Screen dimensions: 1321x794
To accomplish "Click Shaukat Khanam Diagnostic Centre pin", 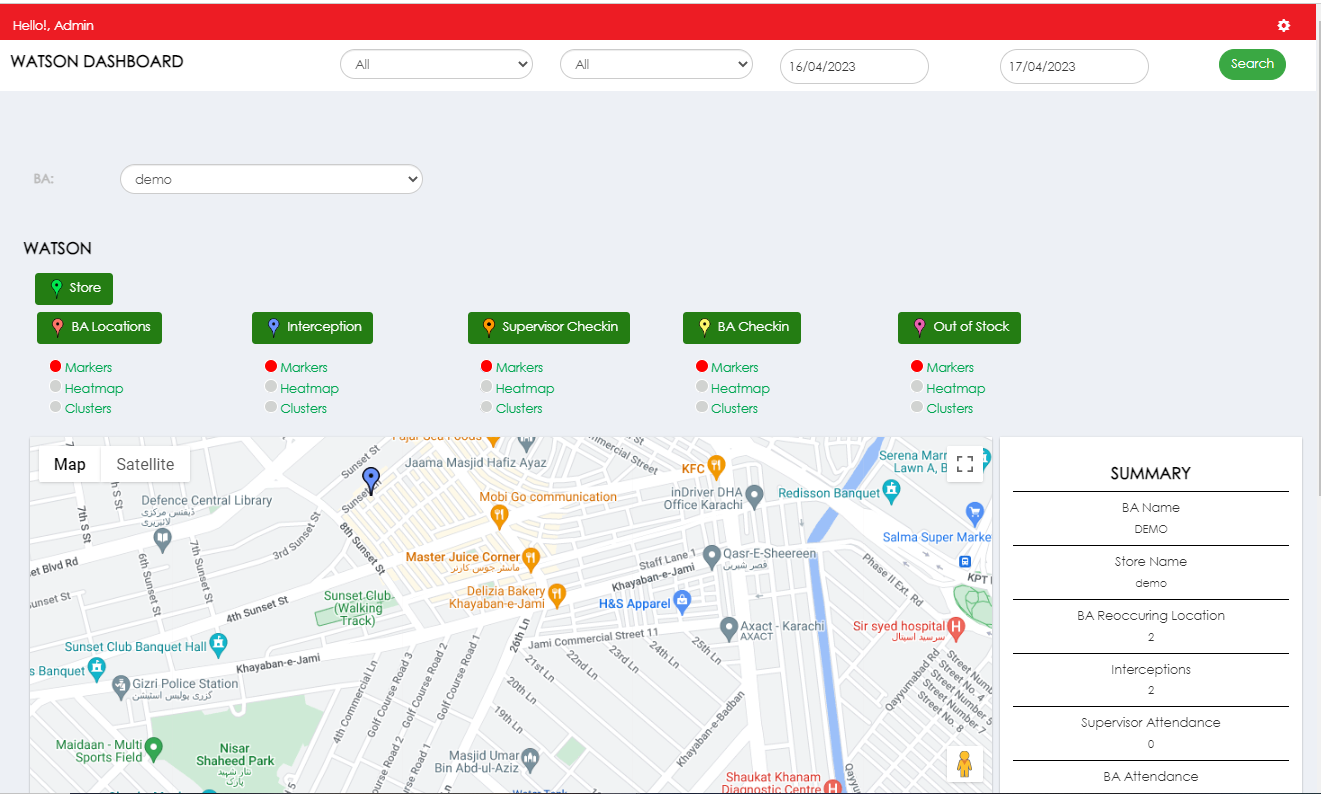I will (x=833, y=788).
